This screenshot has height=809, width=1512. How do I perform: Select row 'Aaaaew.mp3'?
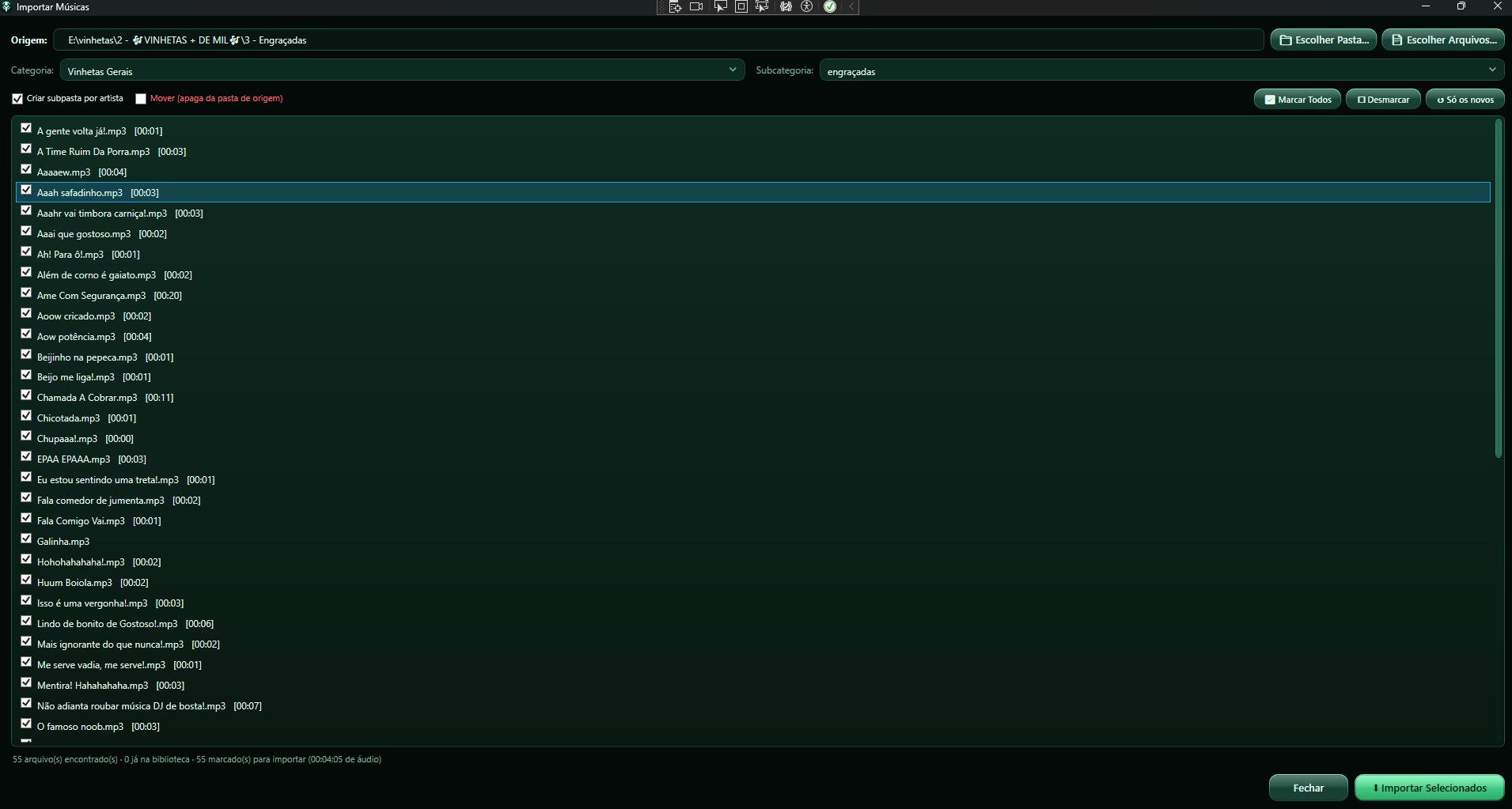(x=752, y=172)
